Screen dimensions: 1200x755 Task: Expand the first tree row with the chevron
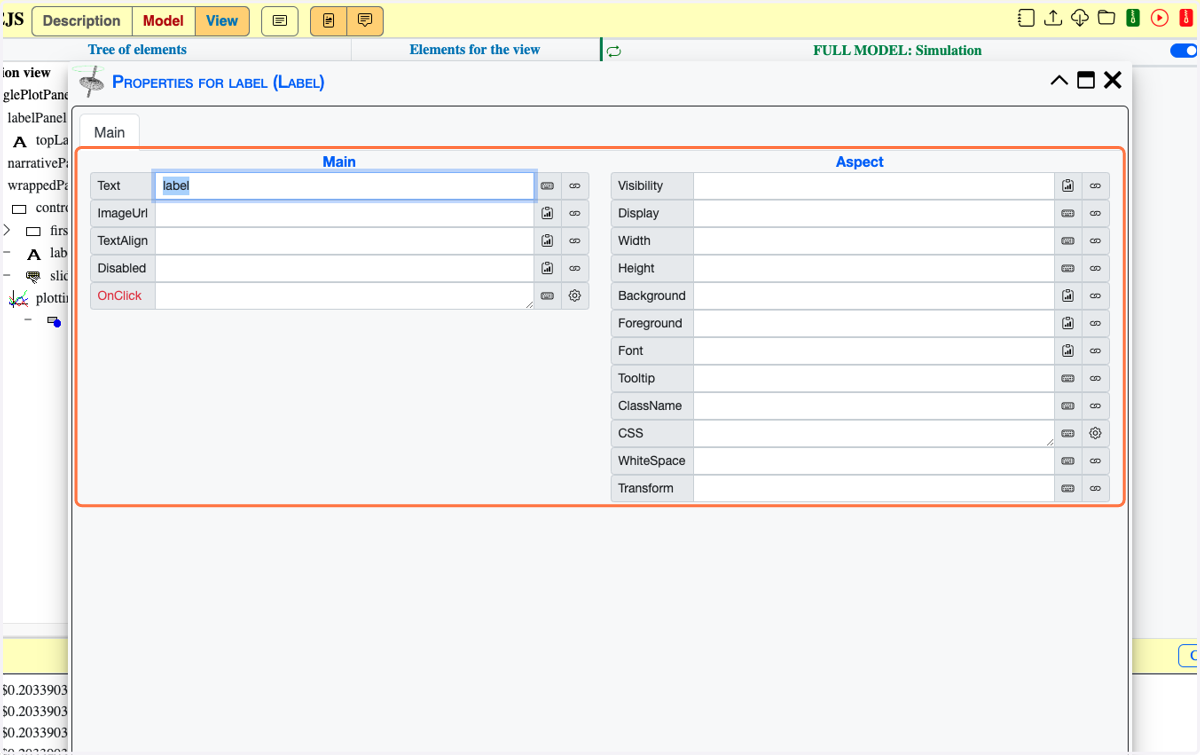pos(7,230)
